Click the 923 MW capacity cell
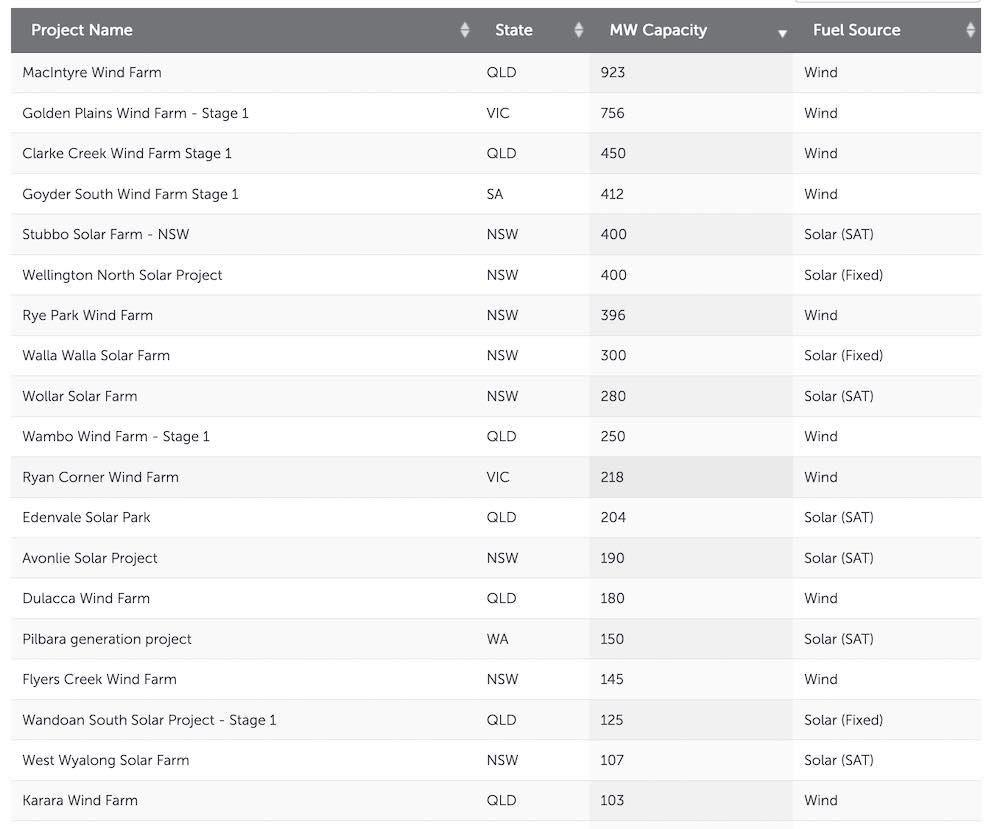This screenshot has width=1000, height=829. (x=691, y=73)
